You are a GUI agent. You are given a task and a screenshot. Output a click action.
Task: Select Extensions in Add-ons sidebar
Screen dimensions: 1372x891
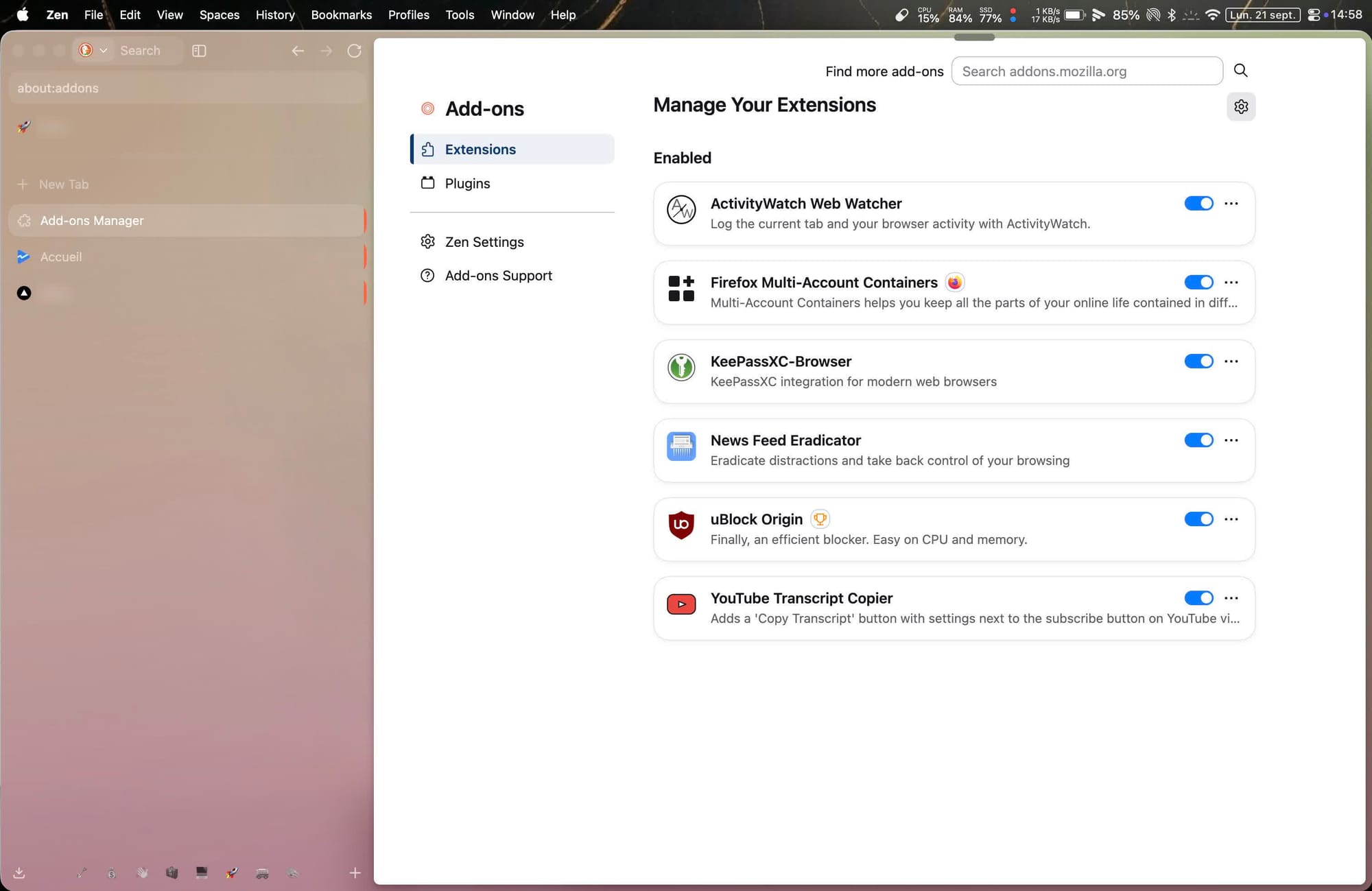(x=512, y=149)
